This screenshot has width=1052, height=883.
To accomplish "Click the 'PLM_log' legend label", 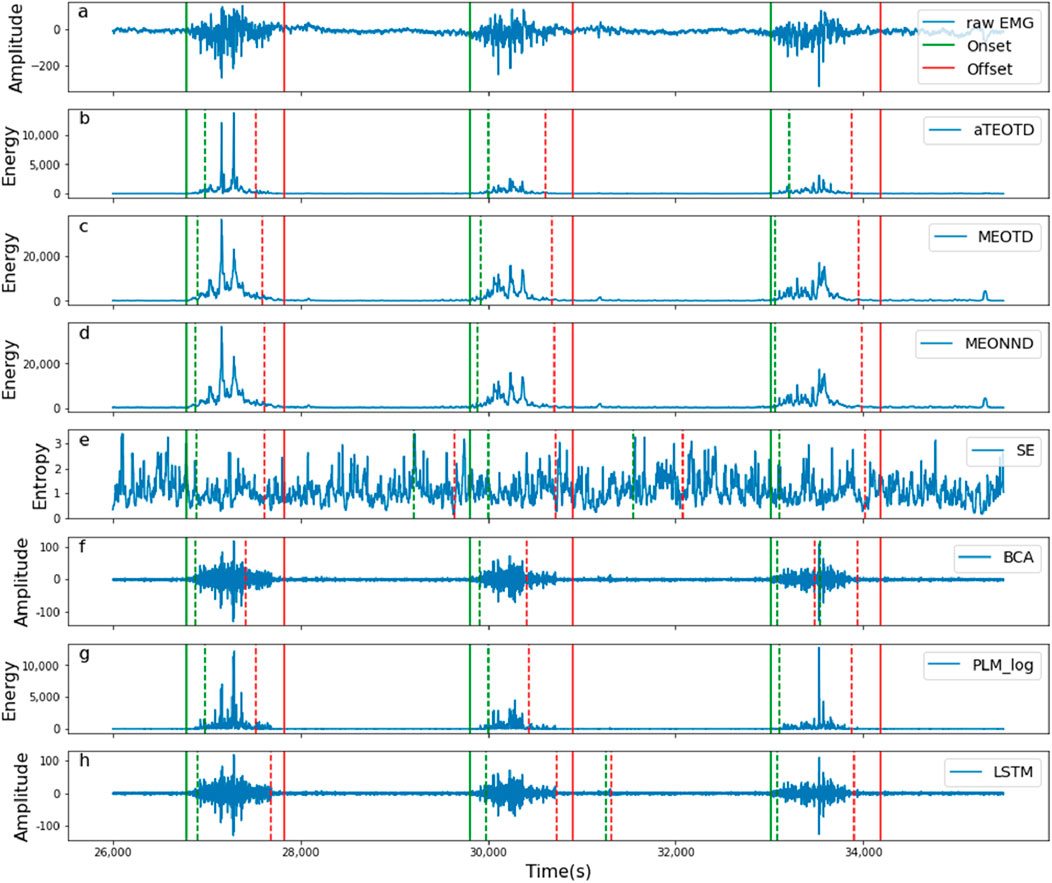I will pos(1003,666).
